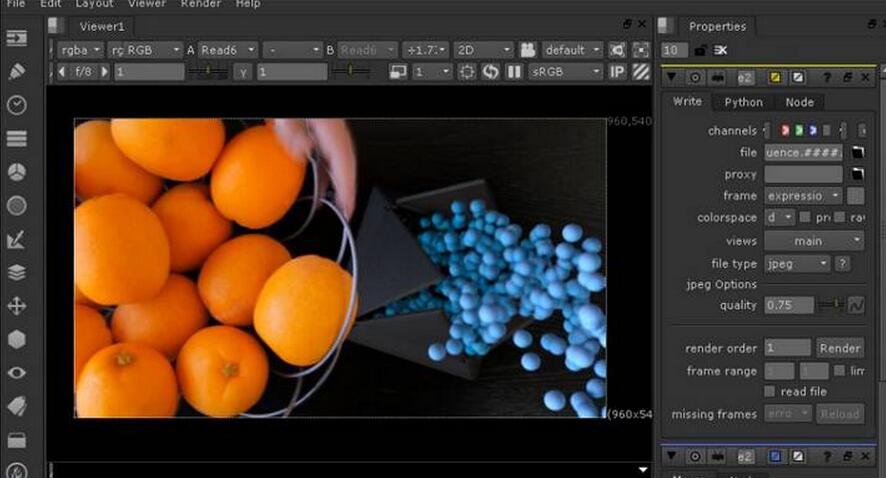The image size is (886, 478).
Task: Click the yellow node color icon in Write header
Action: pyautogui.click(x=775, y=78)
